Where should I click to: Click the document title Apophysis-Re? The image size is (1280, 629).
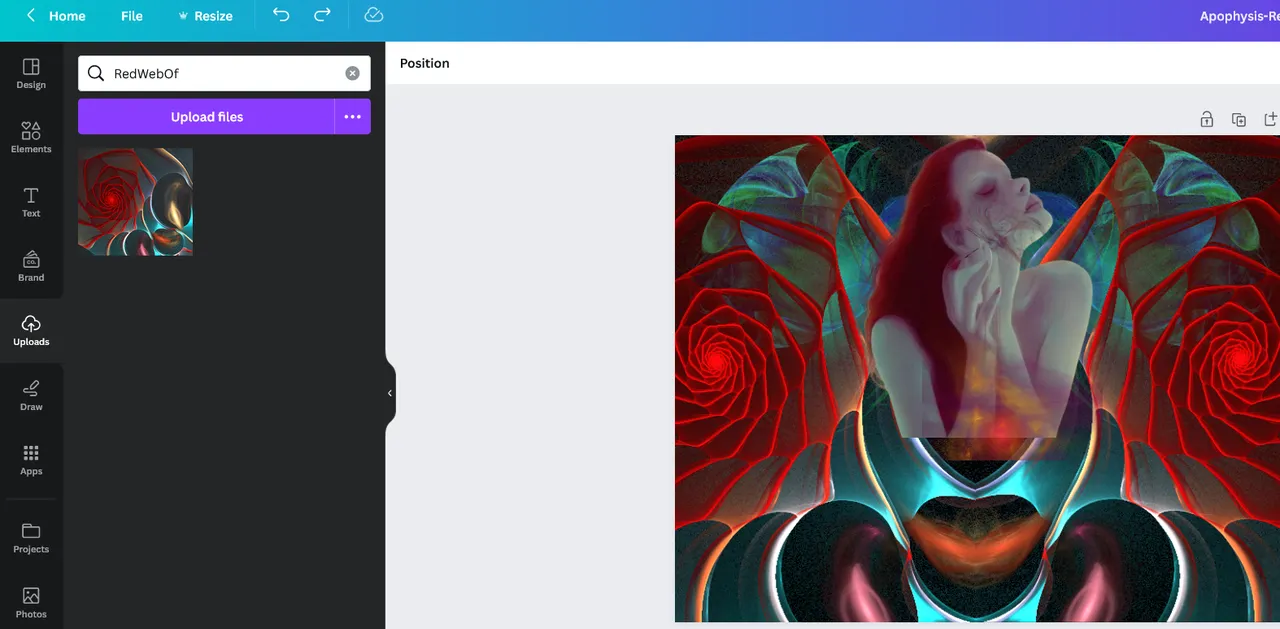coord(1239,16)
